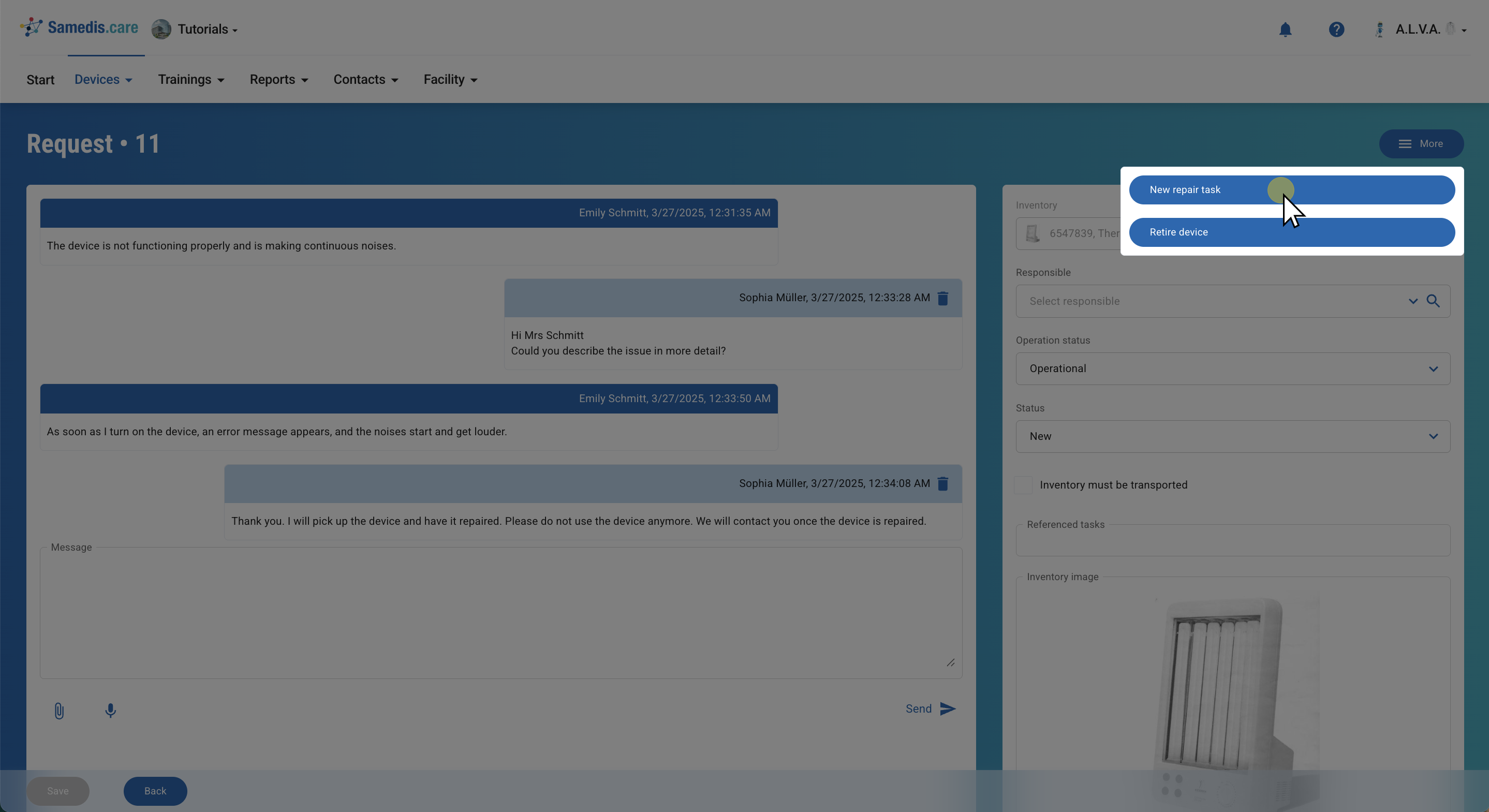Click into the Message text area
This screenshot has width=1489, height=812.
click(x=500, y=613)
